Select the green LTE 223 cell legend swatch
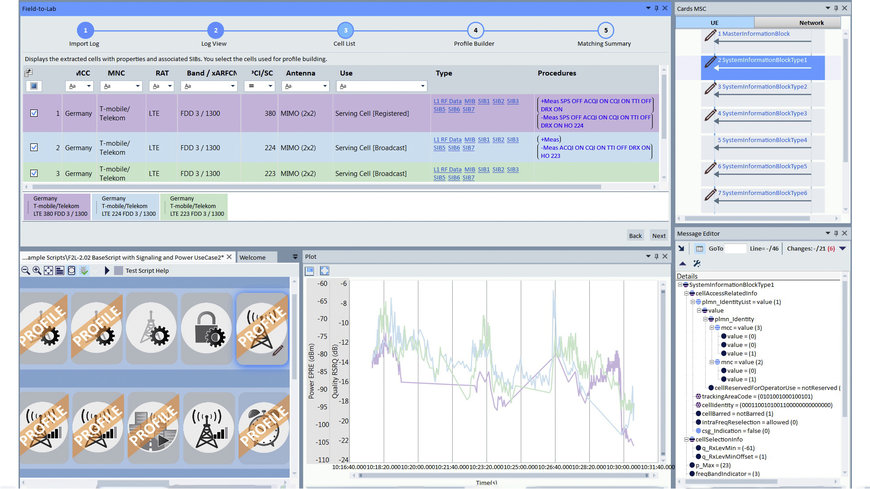 194,206
